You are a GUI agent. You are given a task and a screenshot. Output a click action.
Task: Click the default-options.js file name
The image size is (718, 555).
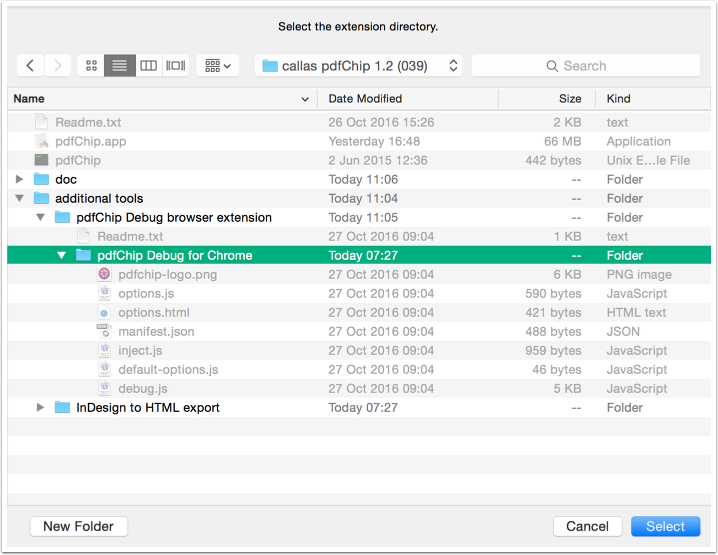click(168, 370)
